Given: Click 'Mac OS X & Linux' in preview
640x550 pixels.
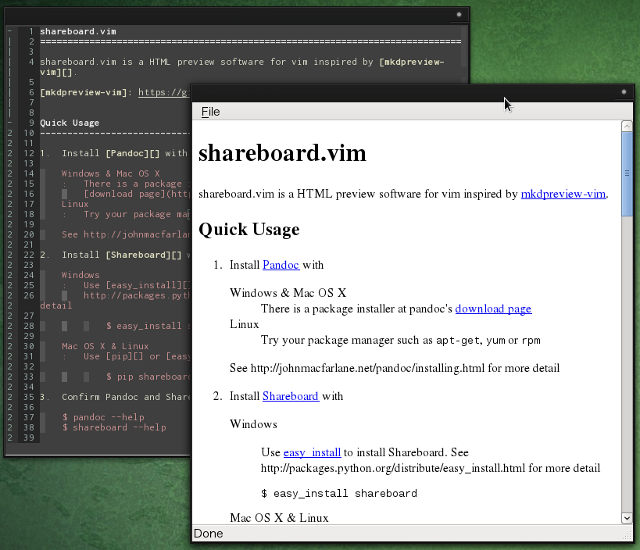Looking at the screenshot, I should pos(279,518).
